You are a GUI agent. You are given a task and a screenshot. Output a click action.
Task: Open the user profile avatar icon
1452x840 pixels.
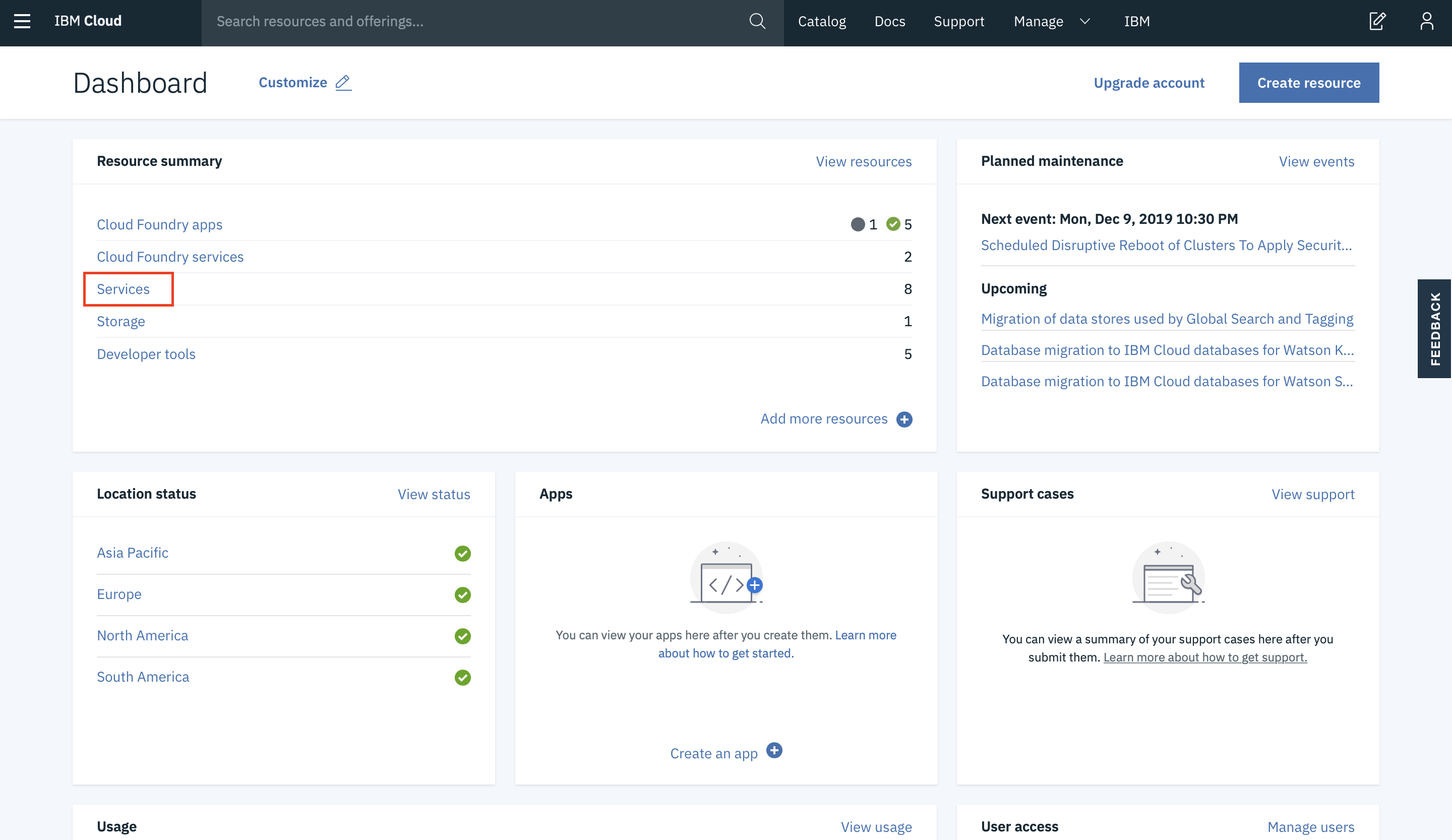click(x=1427, y=21)
